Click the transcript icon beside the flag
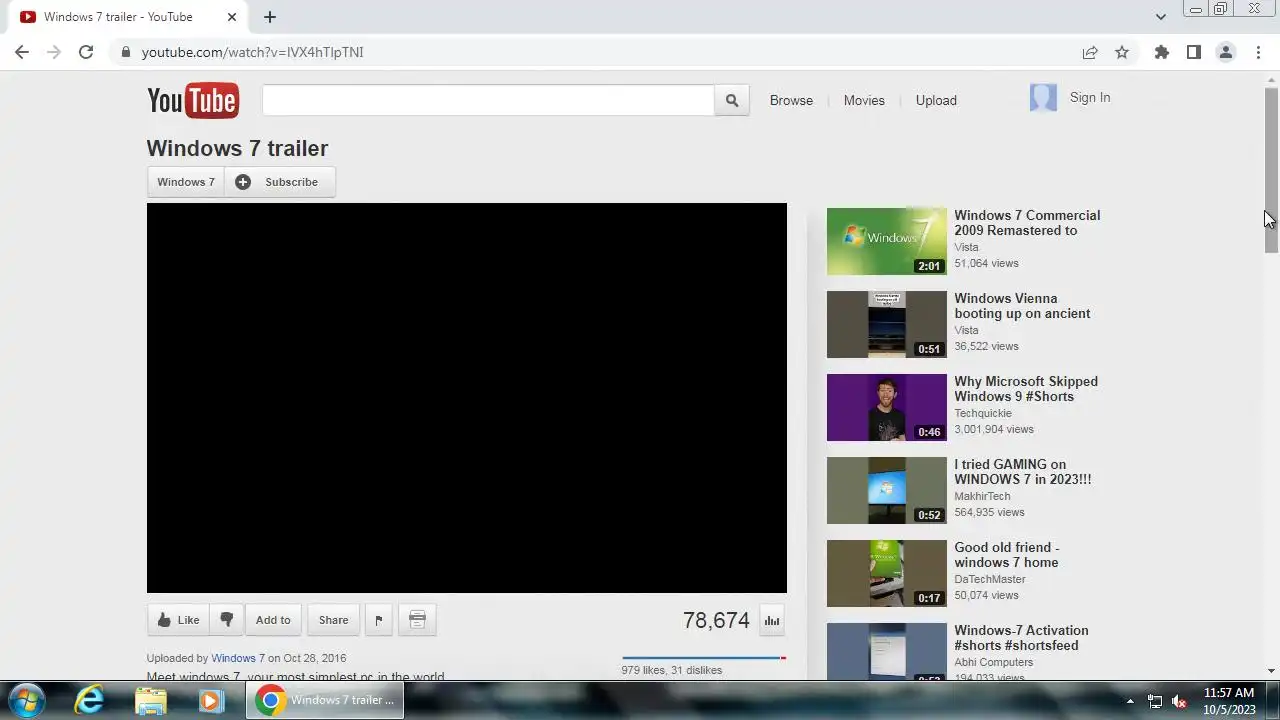The image size is (1280, 720). (x=417, y=620)
